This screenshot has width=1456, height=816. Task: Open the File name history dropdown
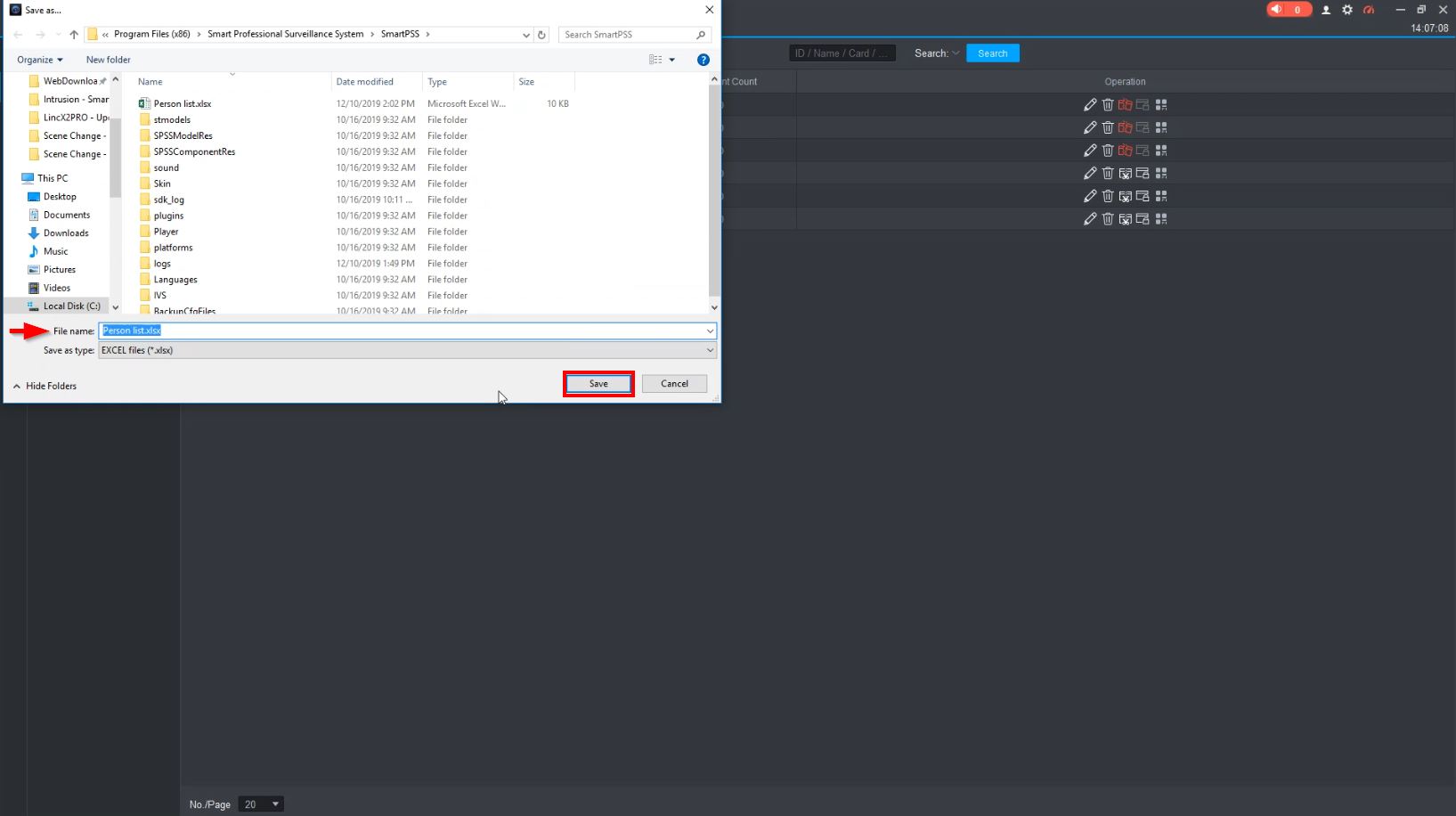tap(710, 331)
